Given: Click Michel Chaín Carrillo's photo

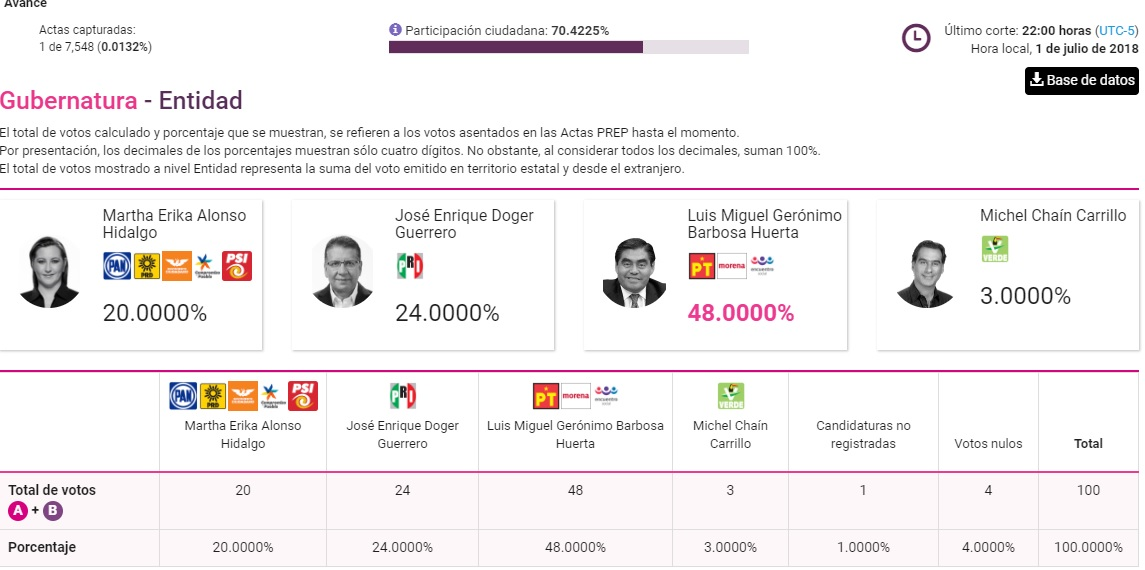Looking at the screenshot, I should pyautogui.click(x=927, y=272).
